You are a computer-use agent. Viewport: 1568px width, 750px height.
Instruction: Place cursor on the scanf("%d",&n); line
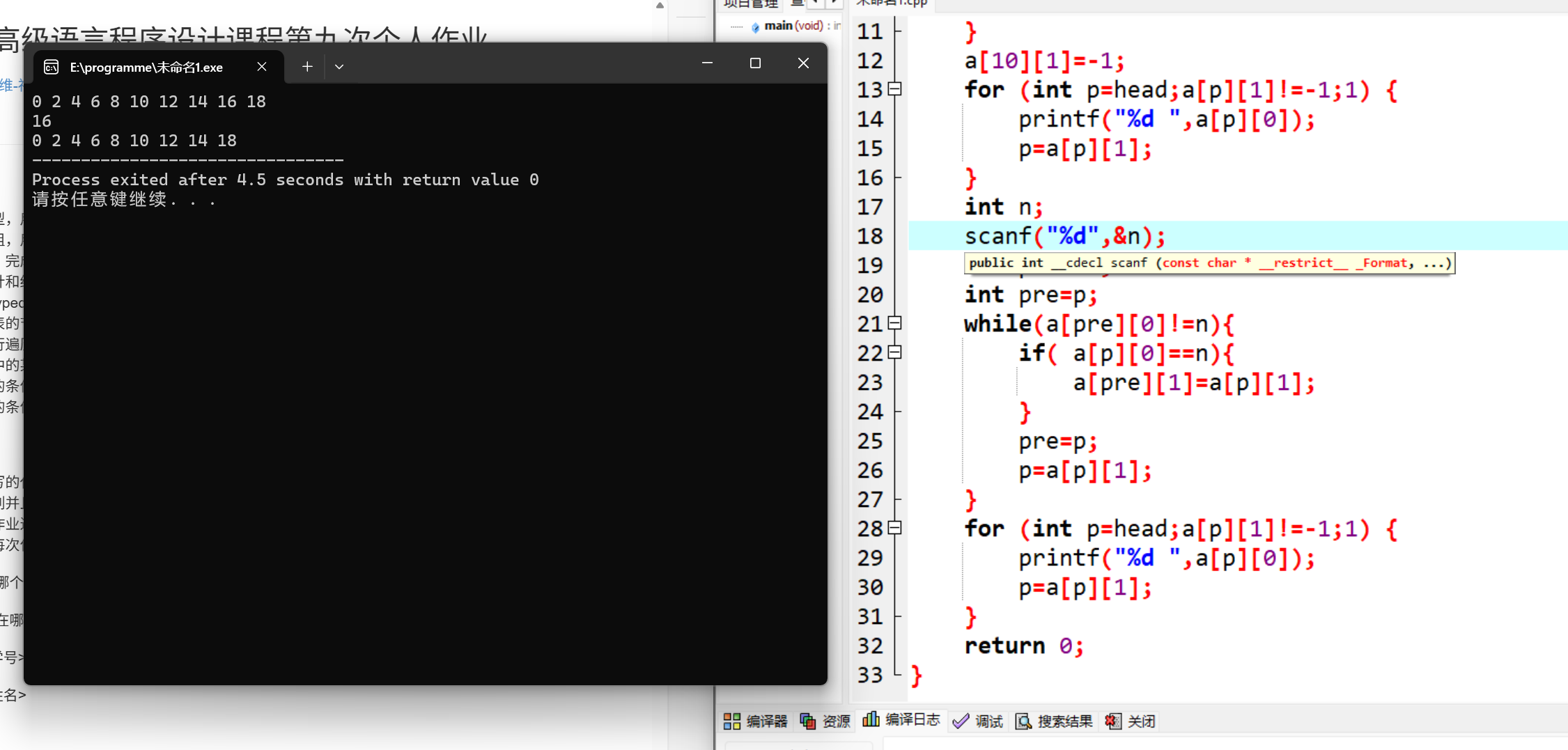pos(1064,236)
